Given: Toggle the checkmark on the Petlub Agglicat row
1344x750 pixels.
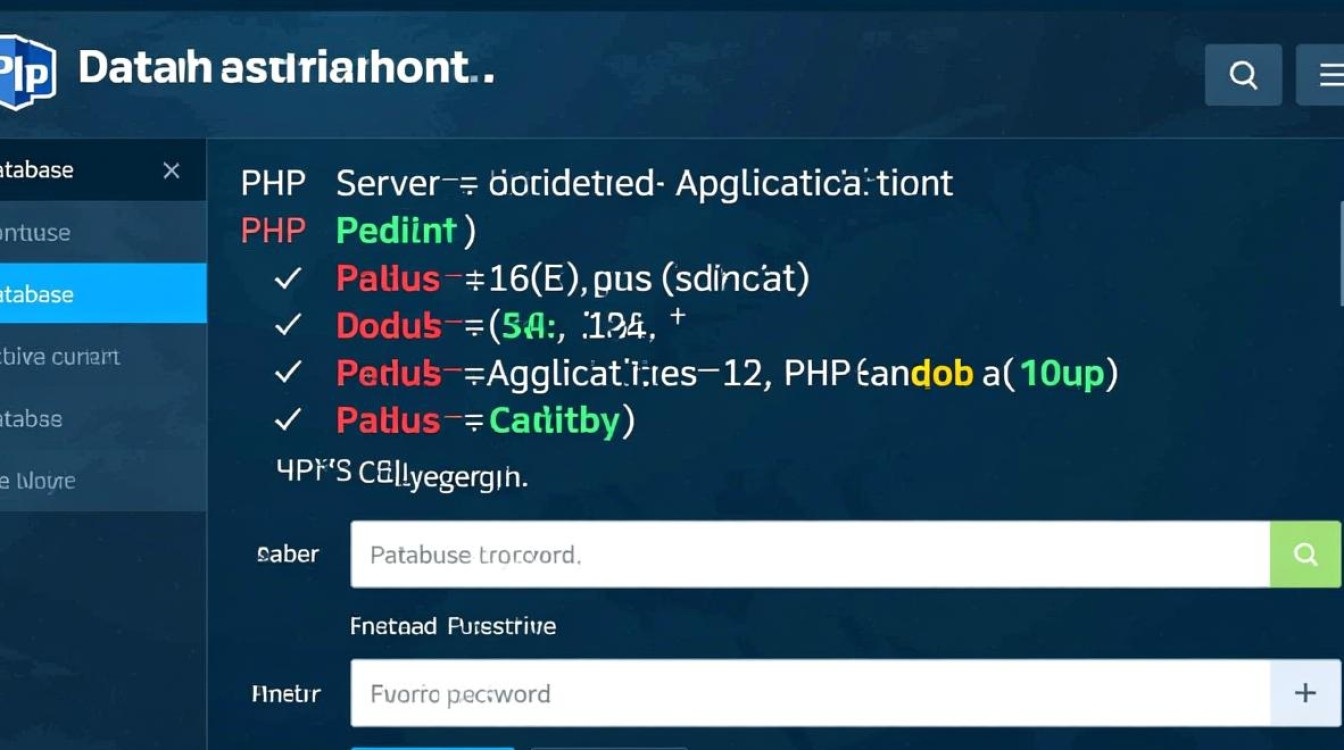Looking at the screenshot, I should [287, 373].
